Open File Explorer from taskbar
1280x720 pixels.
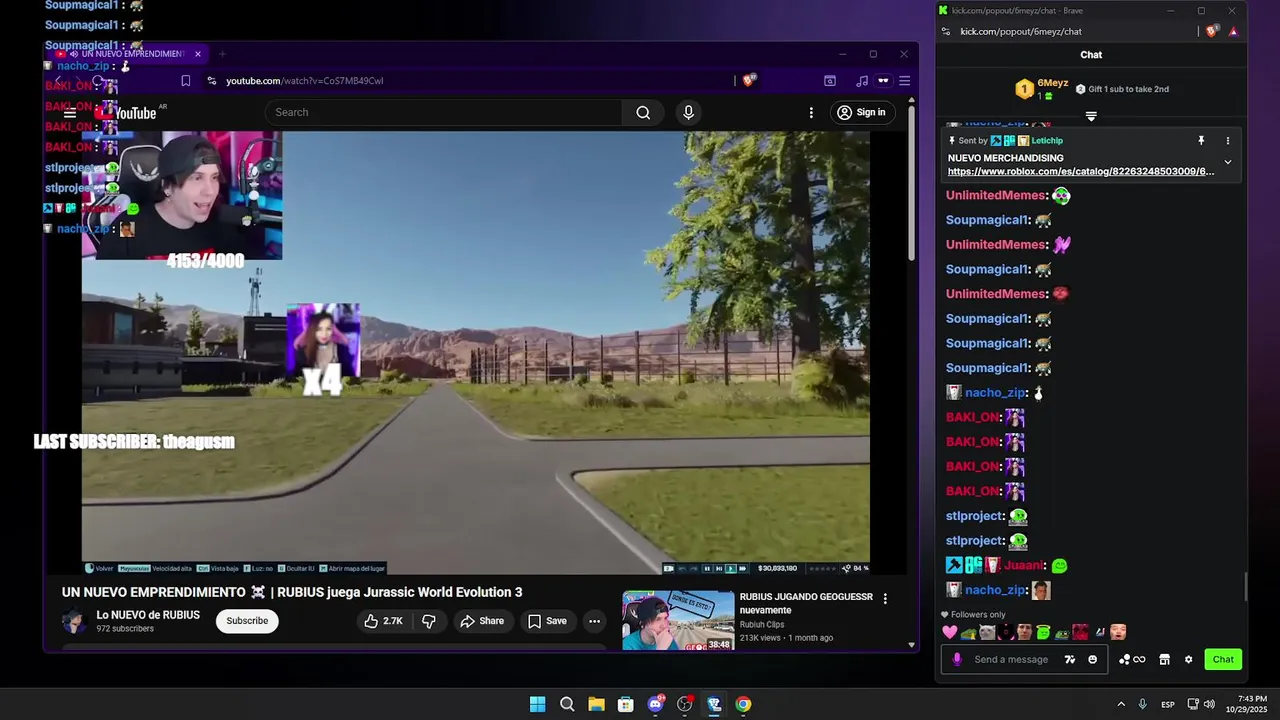point(596,704)
